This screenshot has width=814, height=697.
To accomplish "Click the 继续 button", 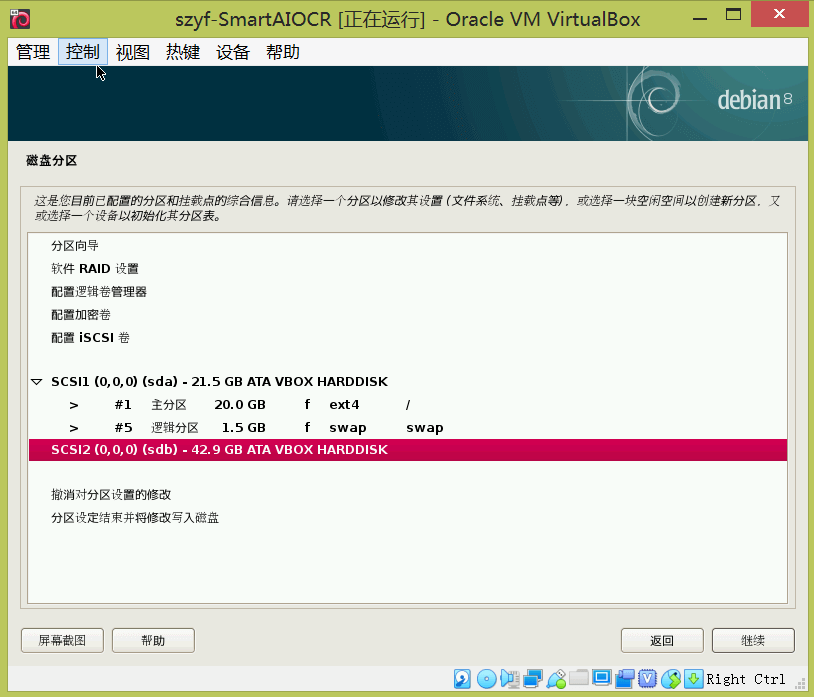I will 753,640.
